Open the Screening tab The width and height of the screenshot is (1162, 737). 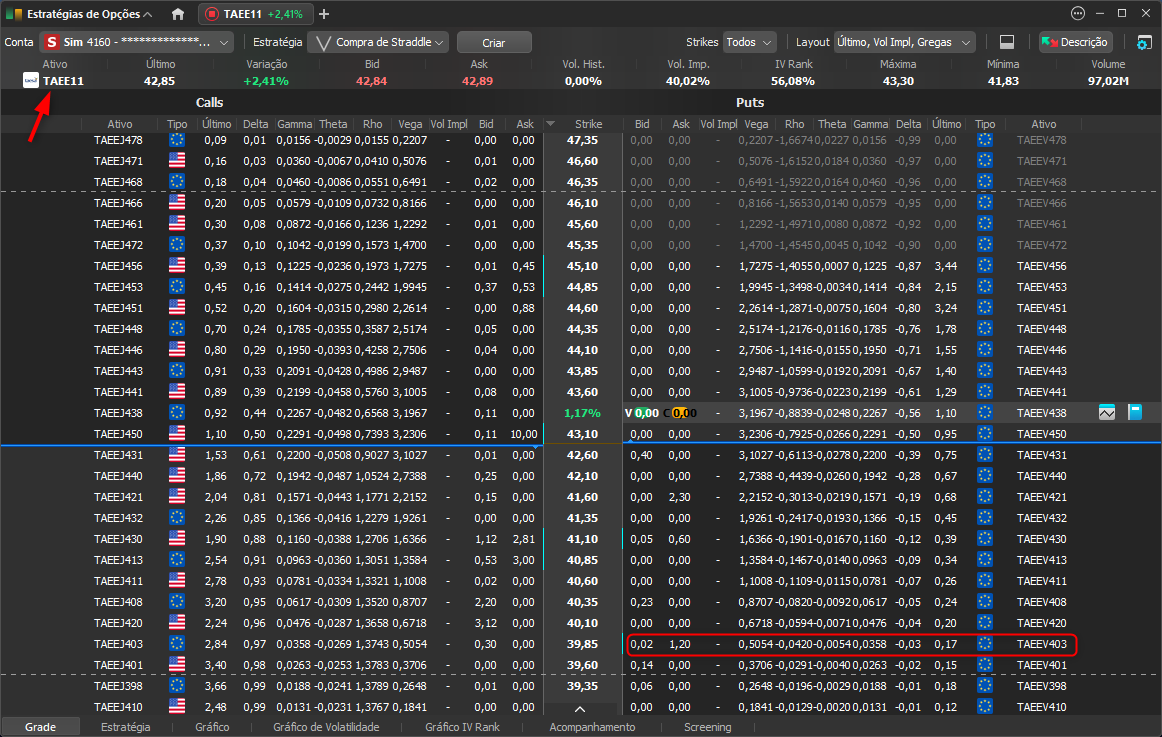click(708, 727)
